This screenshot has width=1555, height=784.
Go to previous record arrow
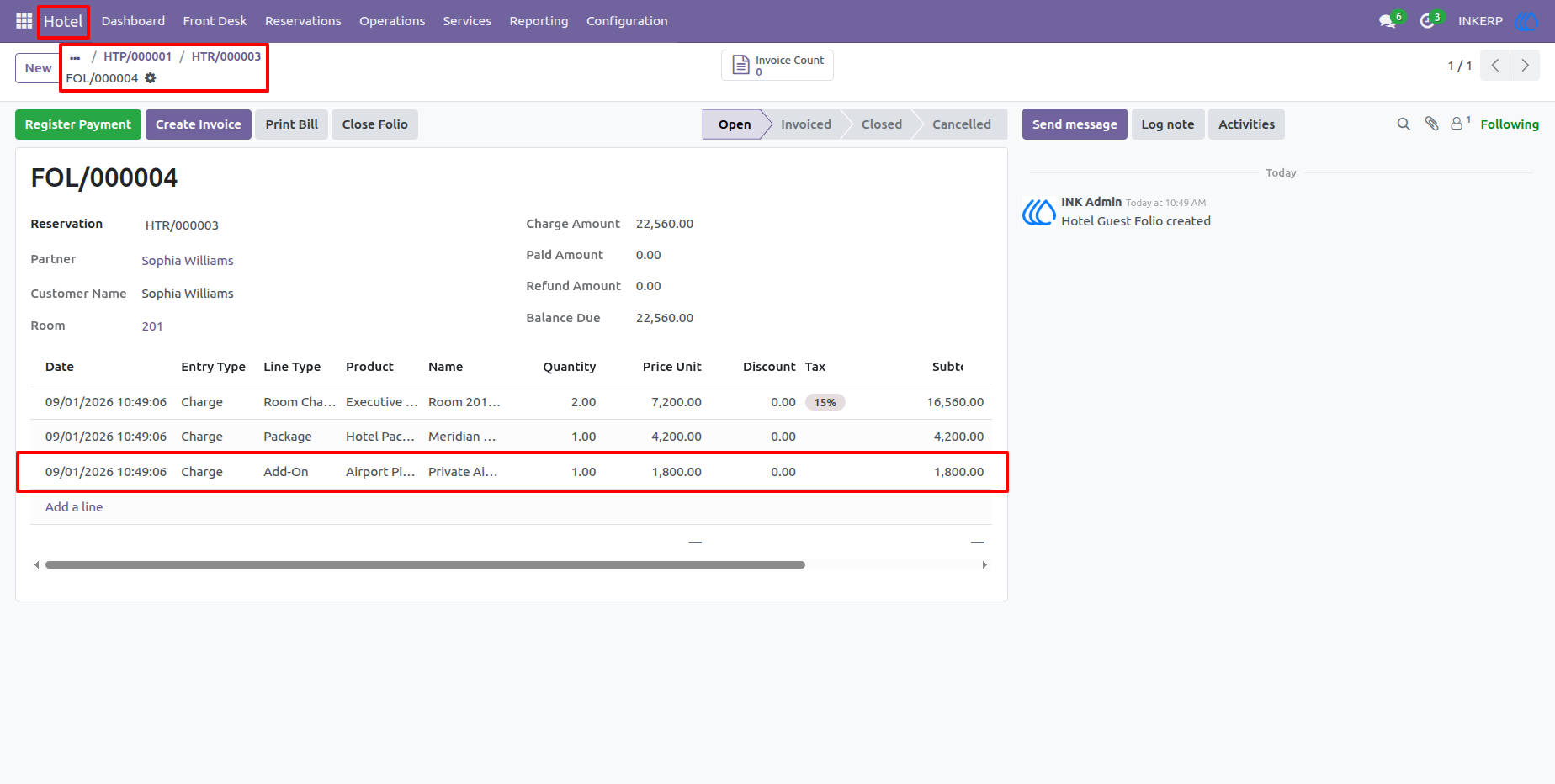coord(1495,65)
